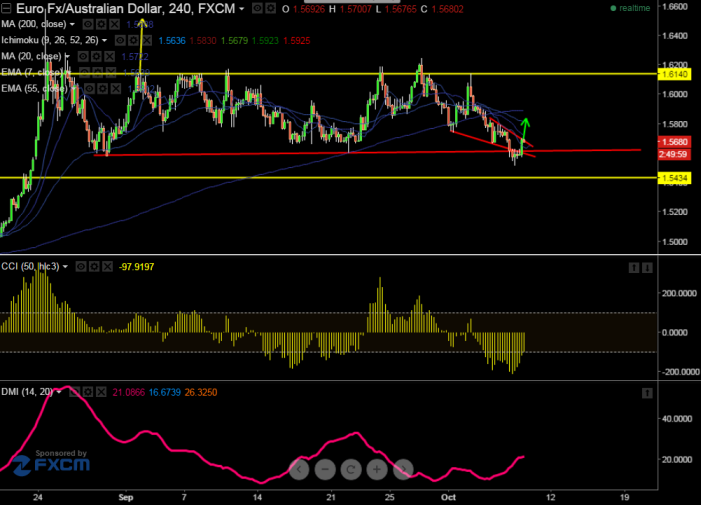Click the CCI (50, hlc3) indicator title

coord(30,267)
